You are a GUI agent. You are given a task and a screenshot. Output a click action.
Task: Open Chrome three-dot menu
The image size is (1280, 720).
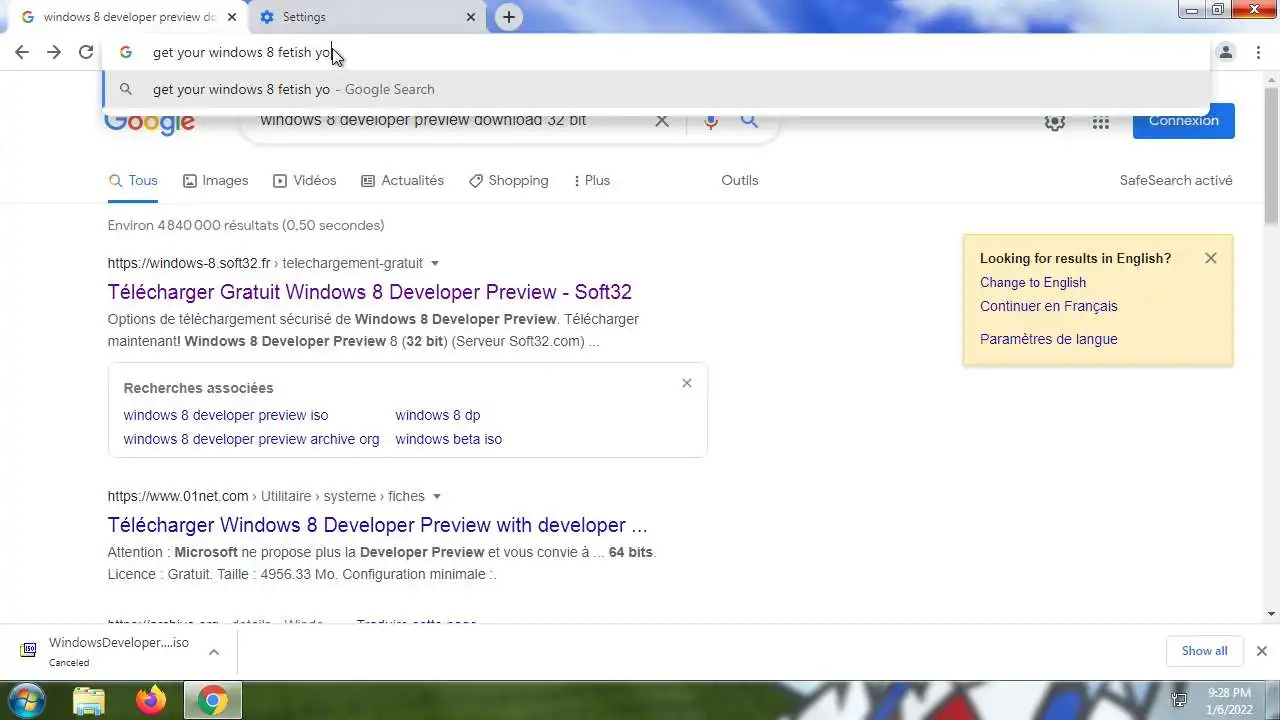tap(1258, 52)
